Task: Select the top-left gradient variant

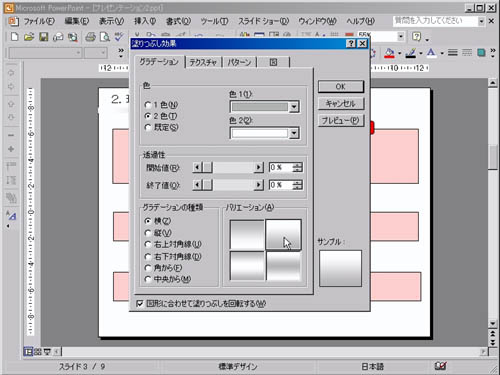Action: click(x=247, y=235)
